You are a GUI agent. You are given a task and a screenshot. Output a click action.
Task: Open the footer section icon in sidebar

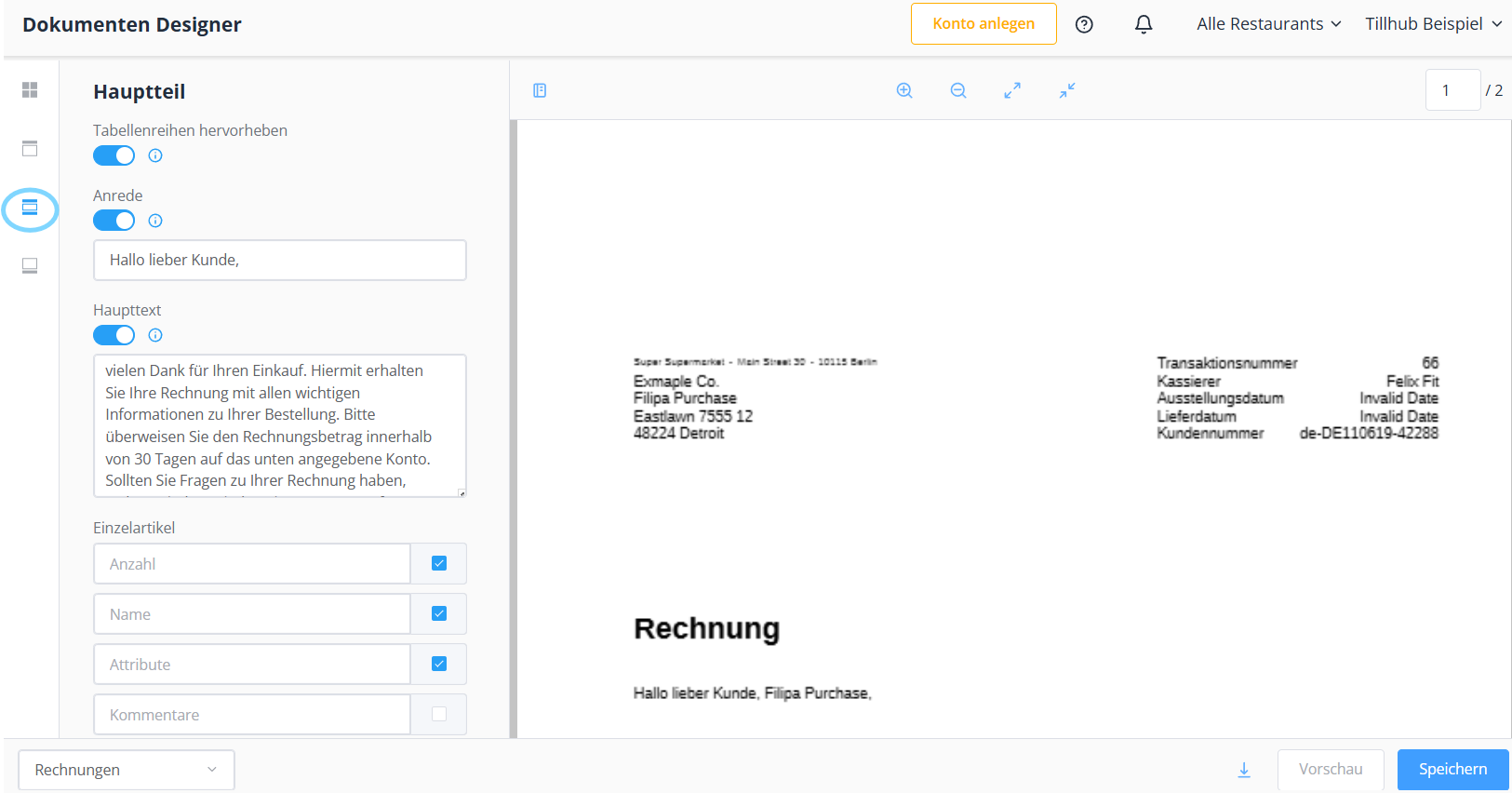[x=30, y=266]
